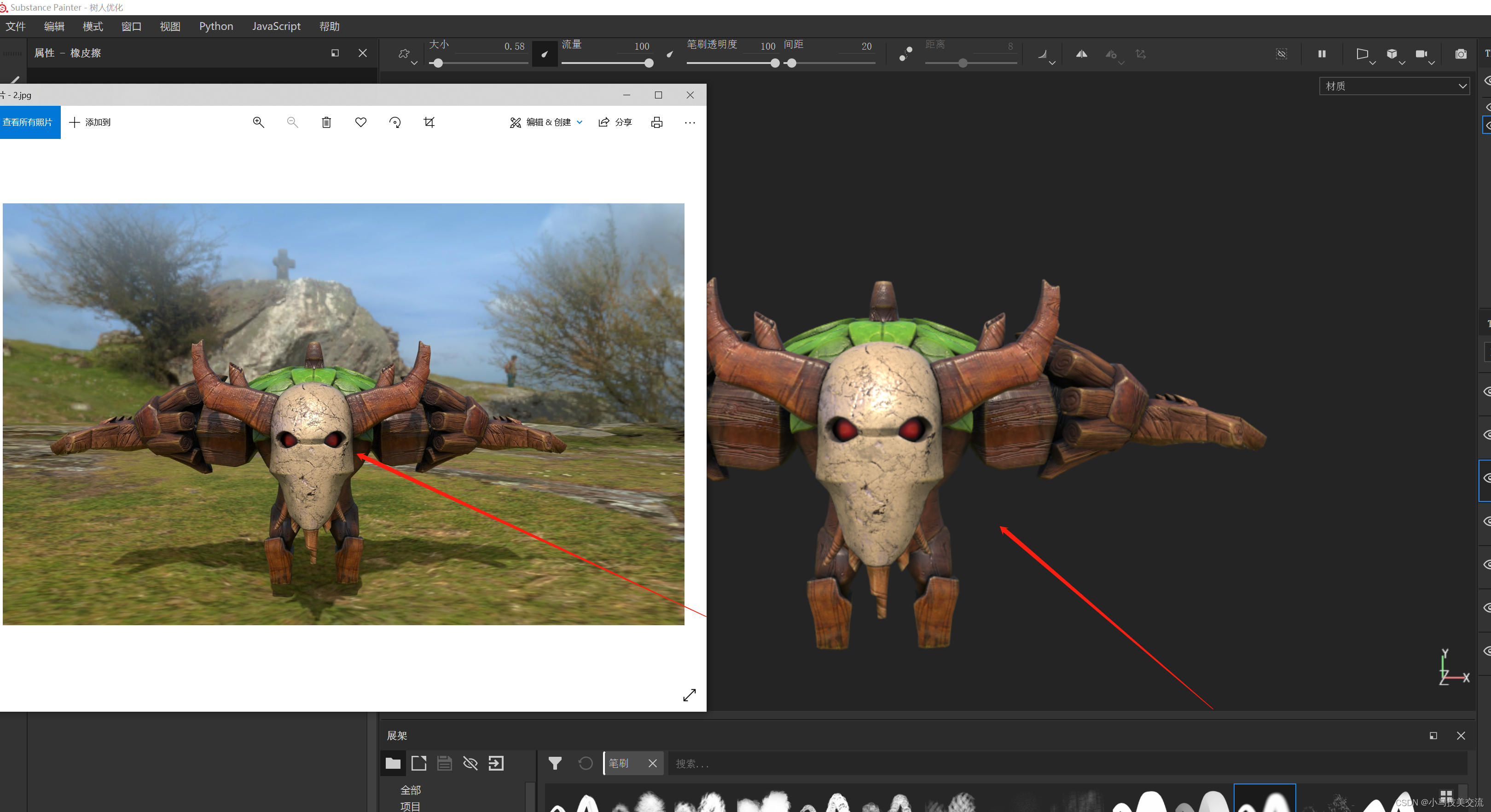This screenshot has height=812, width=1491.
Task: Click the zoom in magnifier icon
Action: tap(258, 122)
